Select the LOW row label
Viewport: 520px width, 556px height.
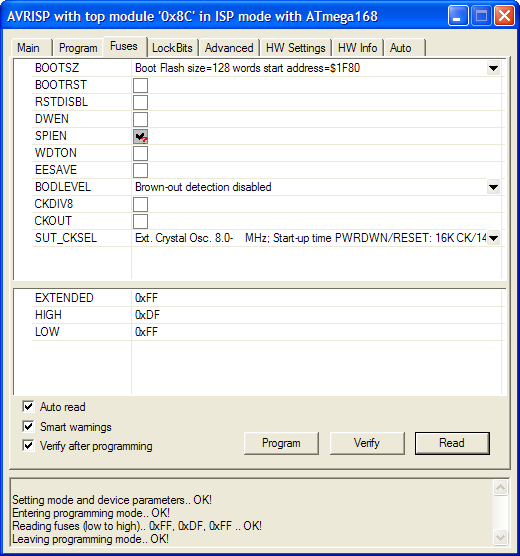[47, 332]
